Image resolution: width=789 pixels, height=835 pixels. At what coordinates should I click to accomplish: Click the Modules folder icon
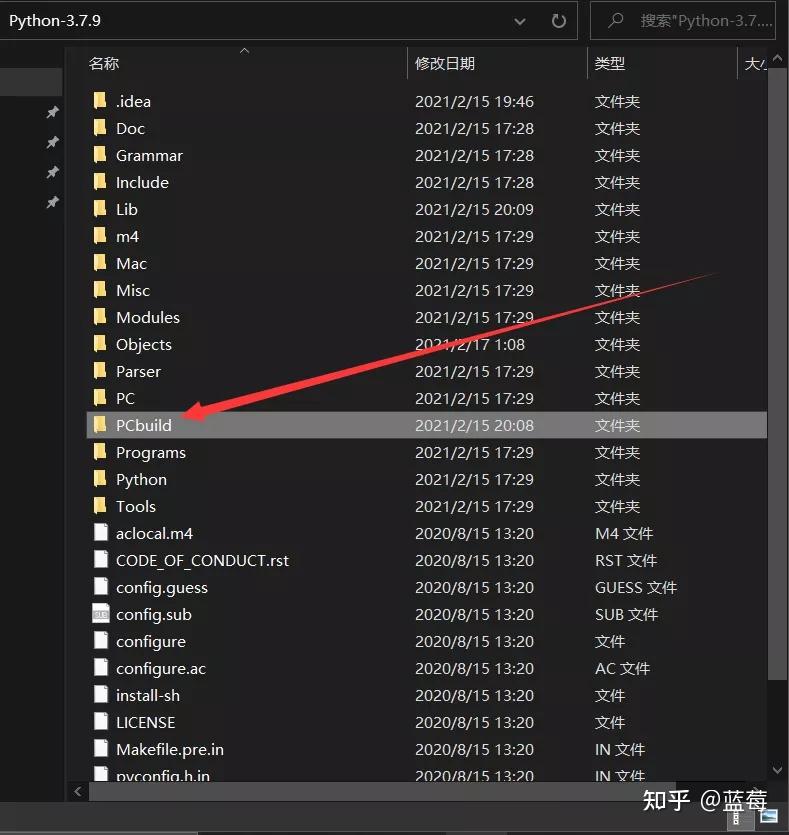pos(100,317)
